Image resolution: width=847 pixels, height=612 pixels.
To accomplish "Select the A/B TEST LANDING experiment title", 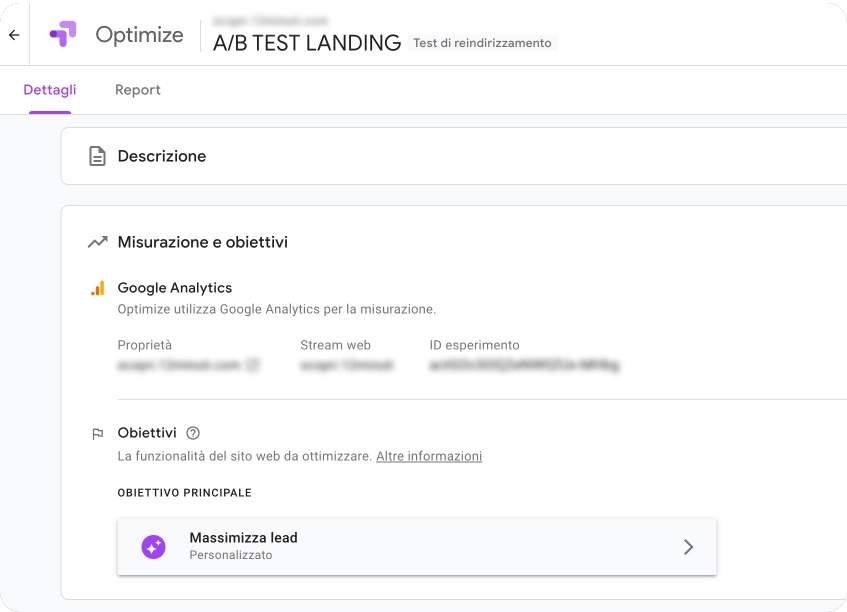I will click(x=307, y=43).
